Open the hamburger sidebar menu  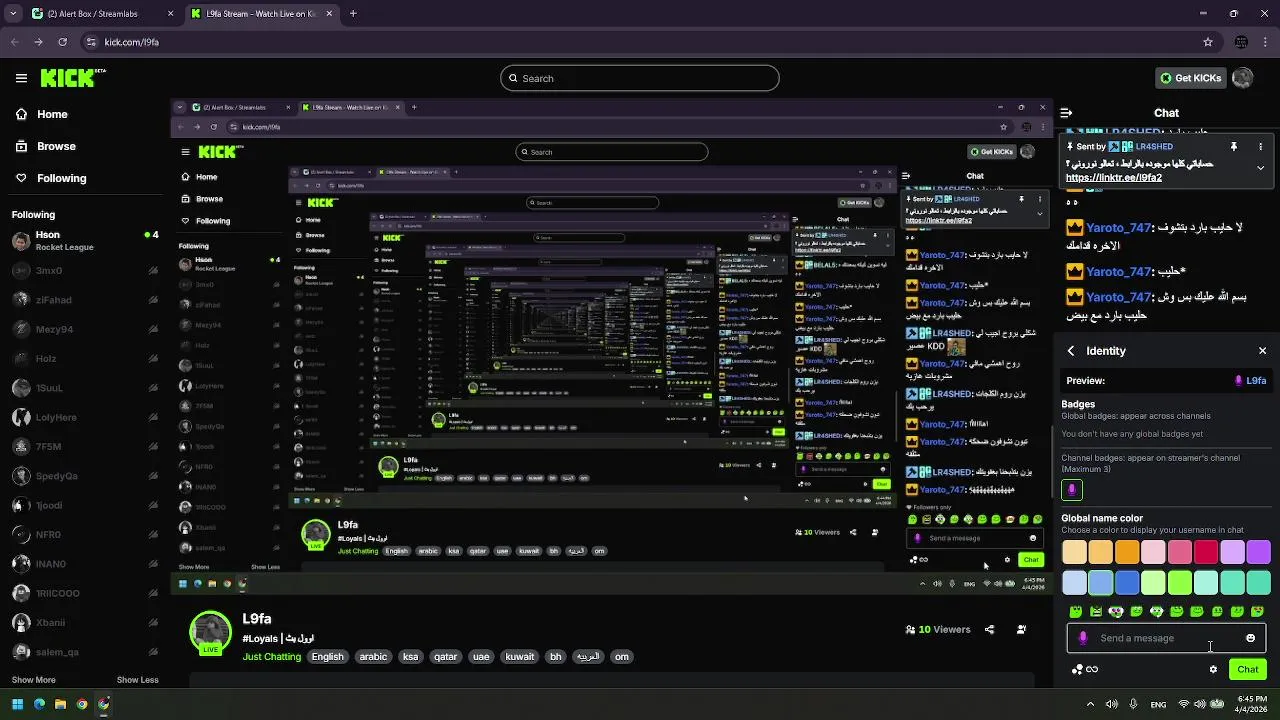[21, 78]
